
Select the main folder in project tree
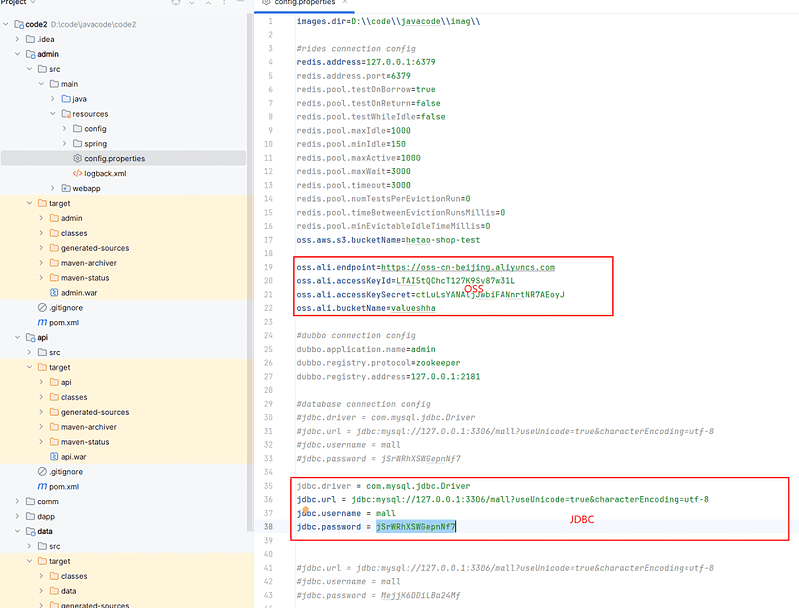click(69, 84)
